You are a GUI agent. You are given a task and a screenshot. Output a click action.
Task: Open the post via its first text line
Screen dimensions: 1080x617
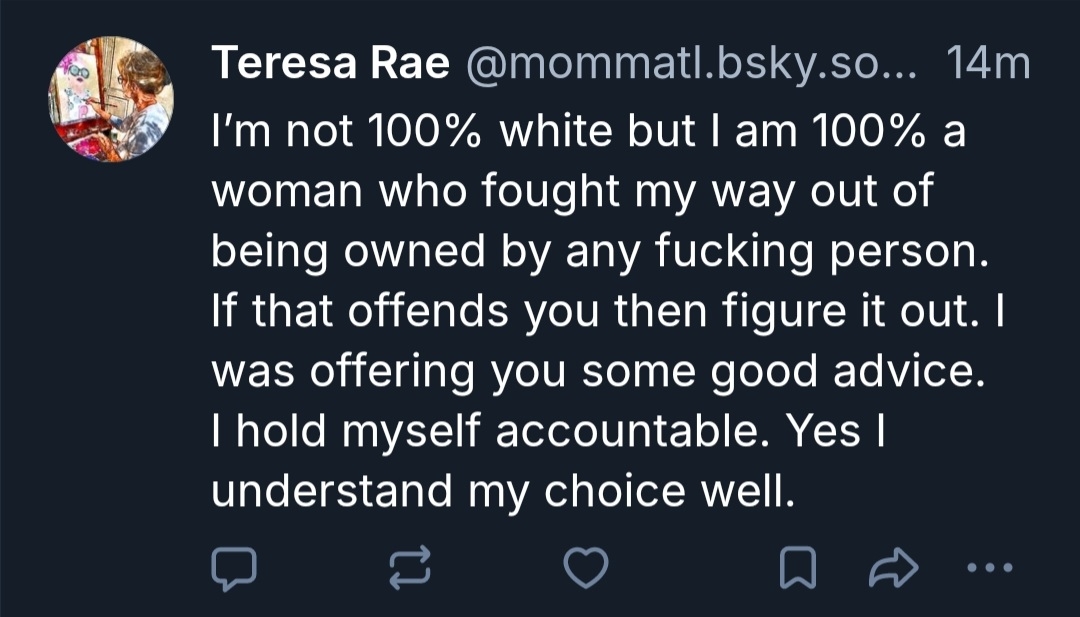tap(588, 133)
